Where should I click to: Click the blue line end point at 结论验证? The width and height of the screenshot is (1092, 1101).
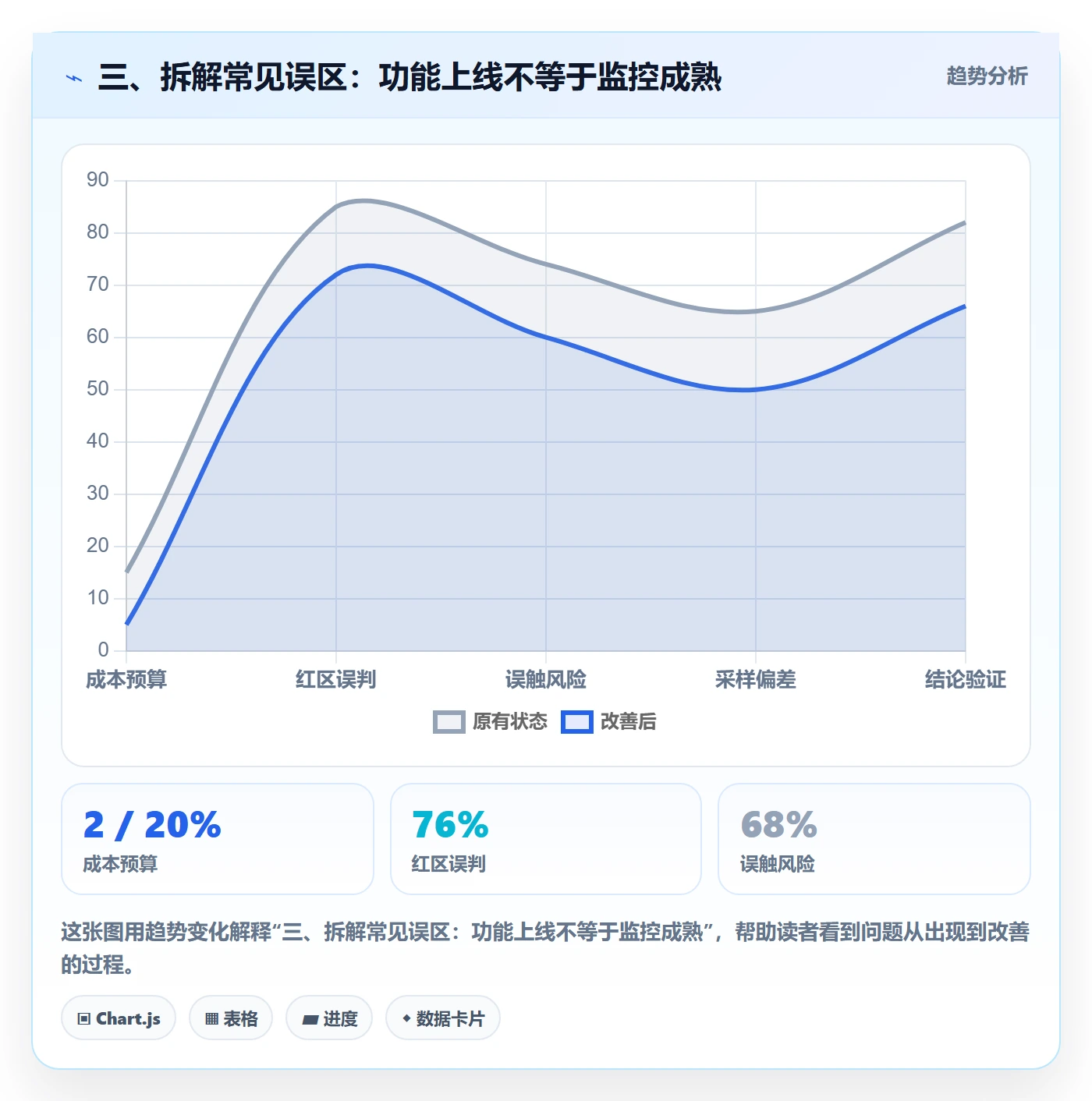tap(965, 306)
